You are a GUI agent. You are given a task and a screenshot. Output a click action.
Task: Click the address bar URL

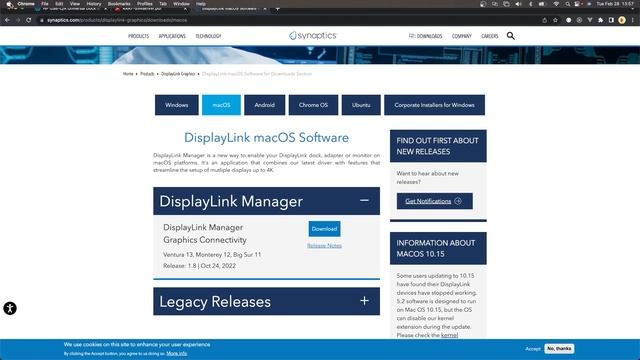[117, 20]
